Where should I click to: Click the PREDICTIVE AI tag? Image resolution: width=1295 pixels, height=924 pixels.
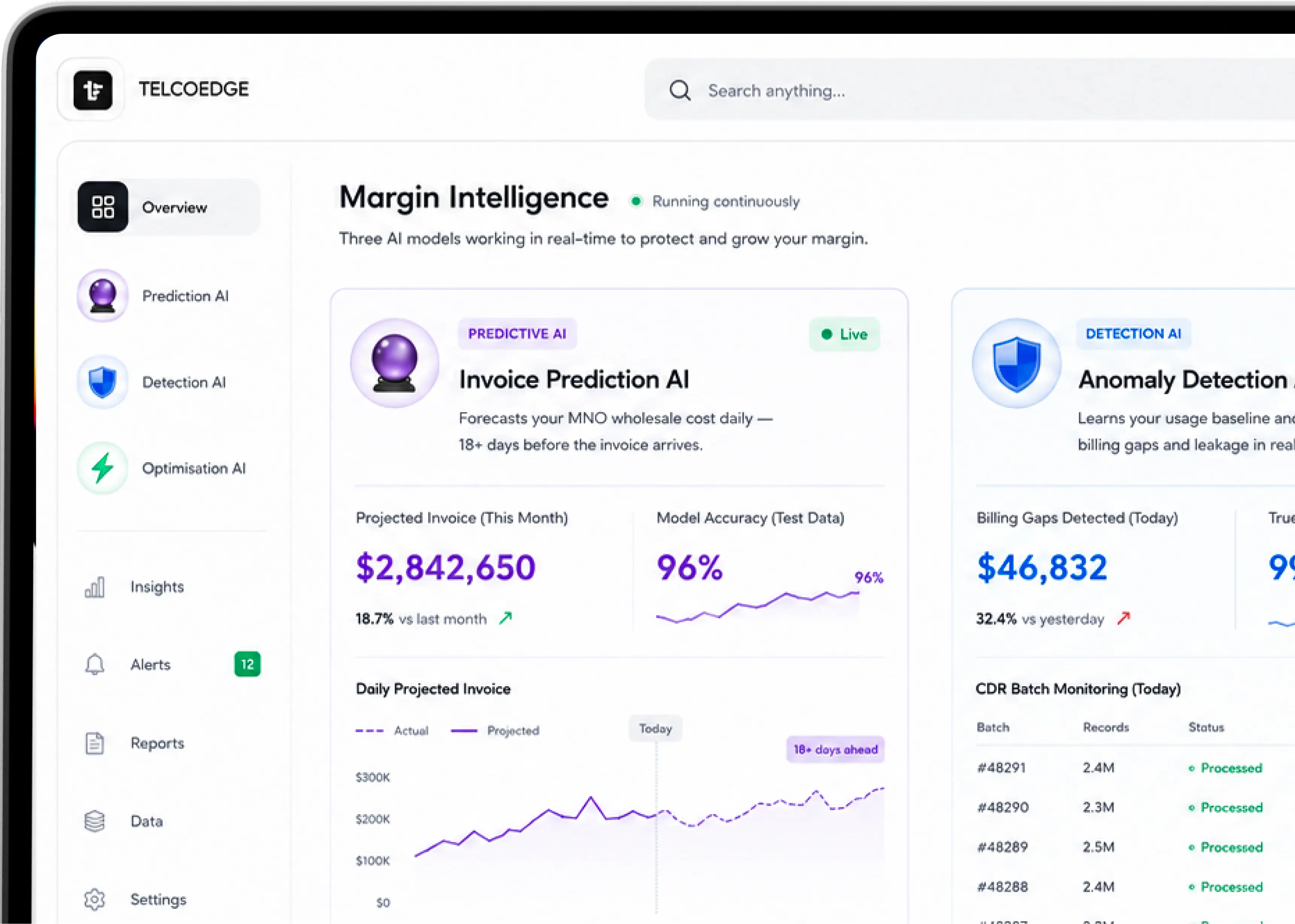click(x=517, y=334)
